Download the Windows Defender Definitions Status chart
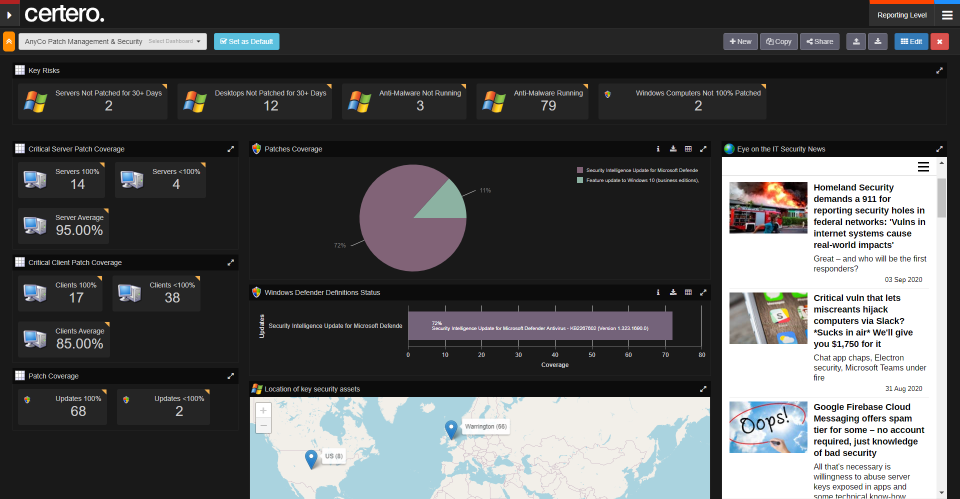The height and width of the screenshot is (499, 960). pos(673,292)
